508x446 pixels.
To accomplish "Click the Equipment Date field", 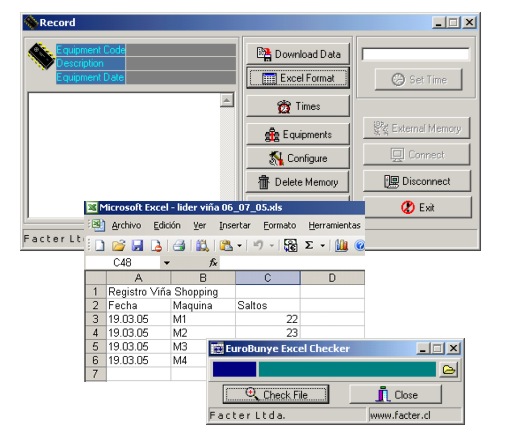I will coord(180,77).
